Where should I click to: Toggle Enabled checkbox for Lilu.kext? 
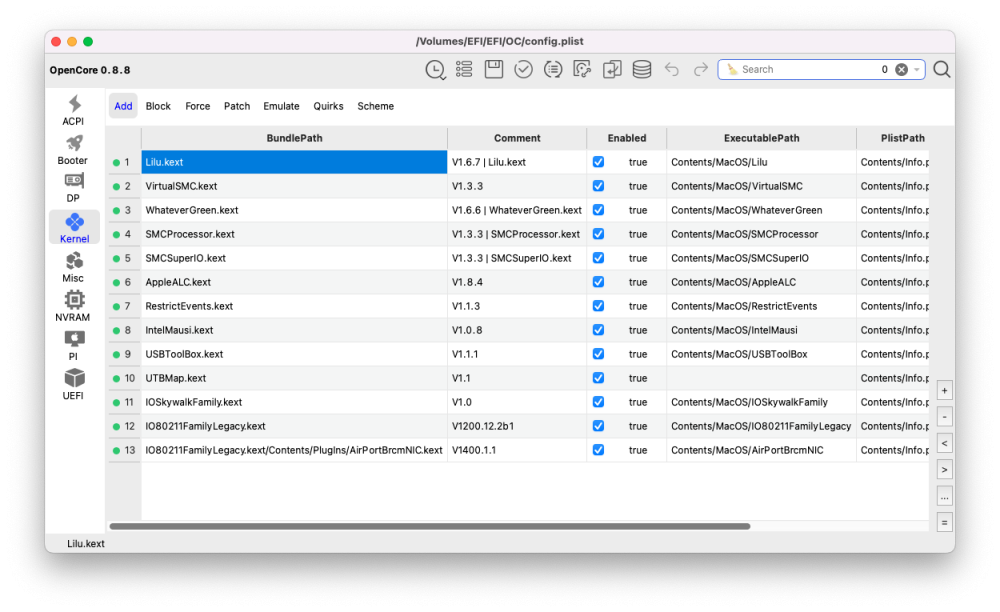[598, 162]
